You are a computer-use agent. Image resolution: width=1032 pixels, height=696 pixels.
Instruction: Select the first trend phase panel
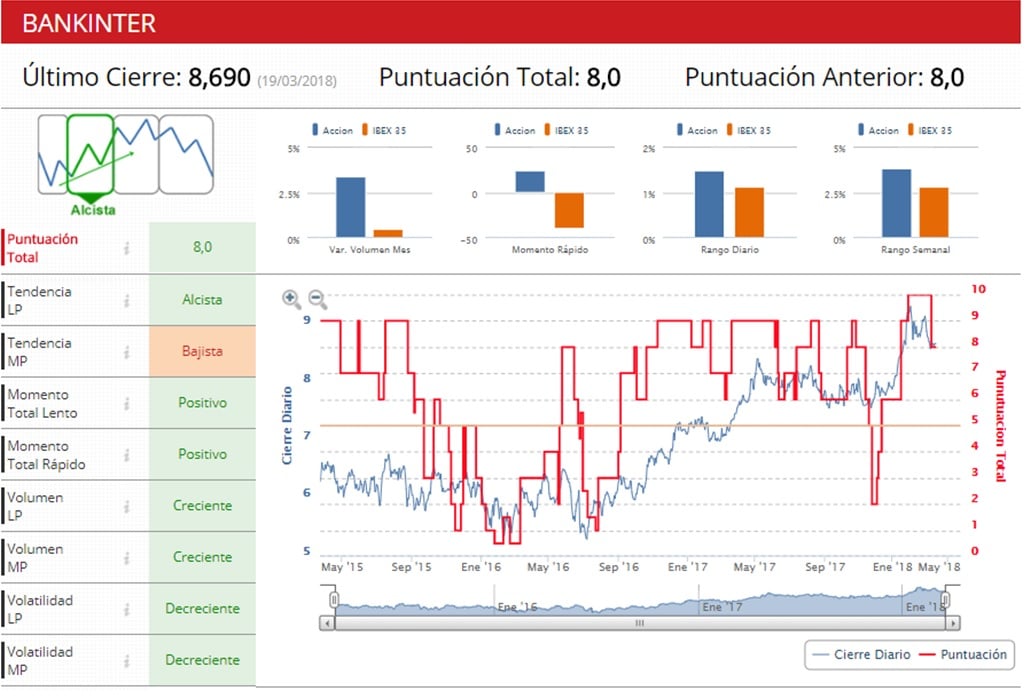click(x=52, y=155)
